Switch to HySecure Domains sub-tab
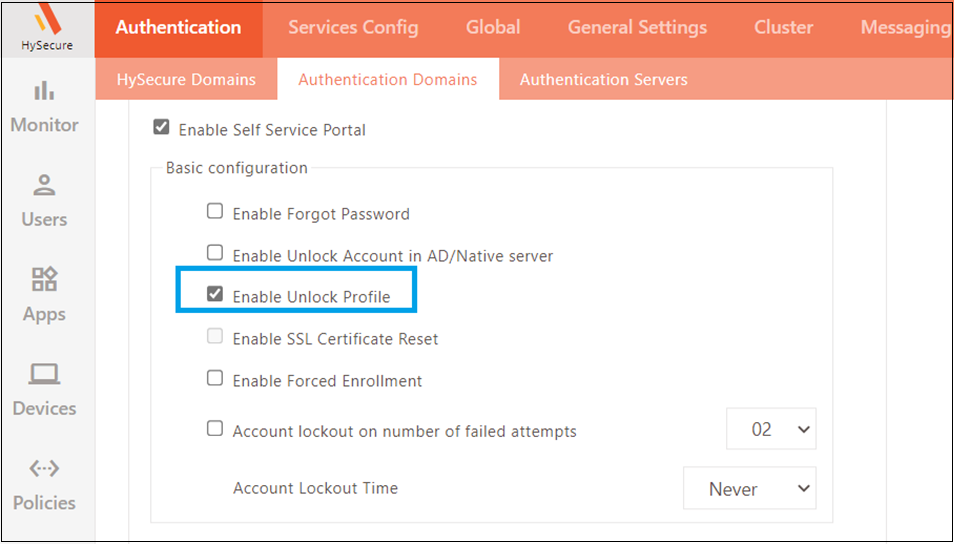Viewport: 954px width, 544px height. (186, 80)
